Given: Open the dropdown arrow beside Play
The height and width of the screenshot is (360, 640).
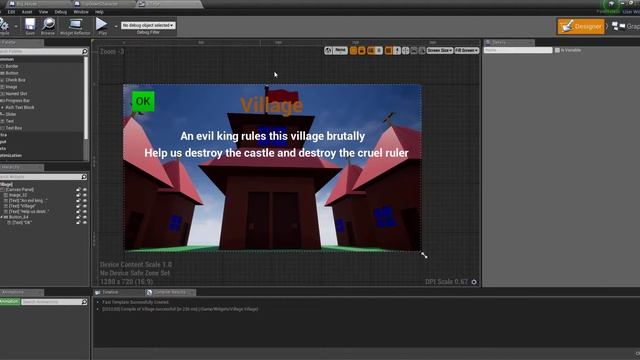Looking at the screenshot, I should point(116,26).
